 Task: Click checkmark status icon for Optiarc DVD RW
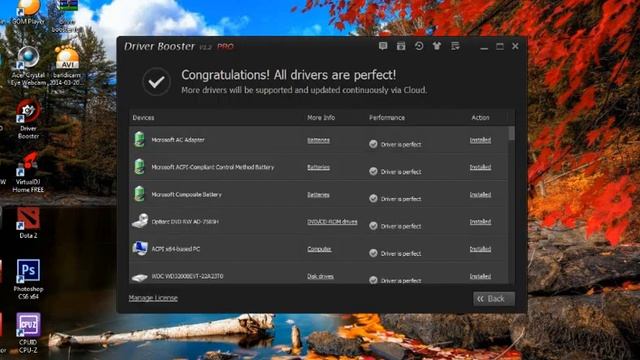coord(373,226)
